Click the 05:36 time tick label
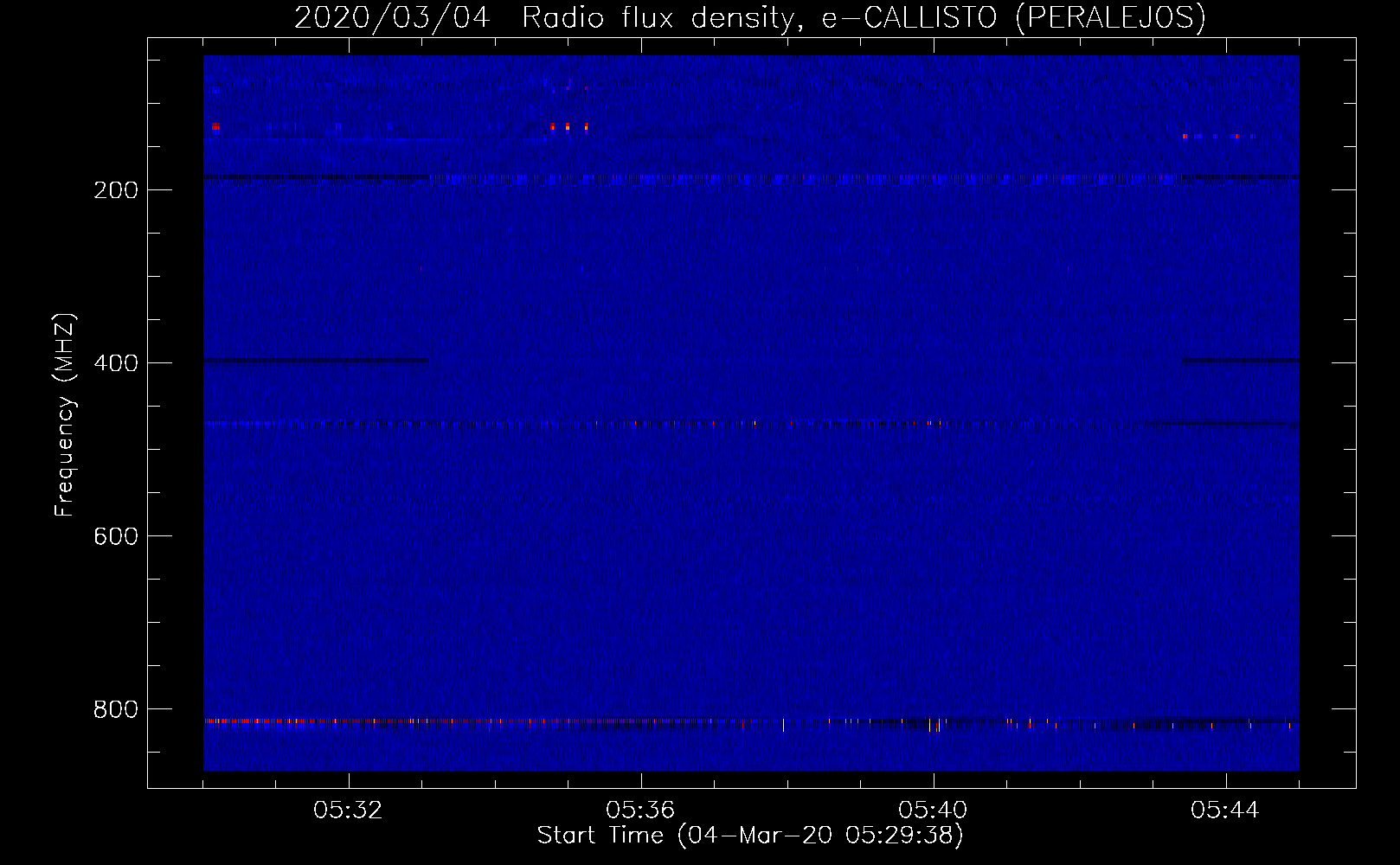Viewport: 1400px width, 865px height. click(640, 811)
